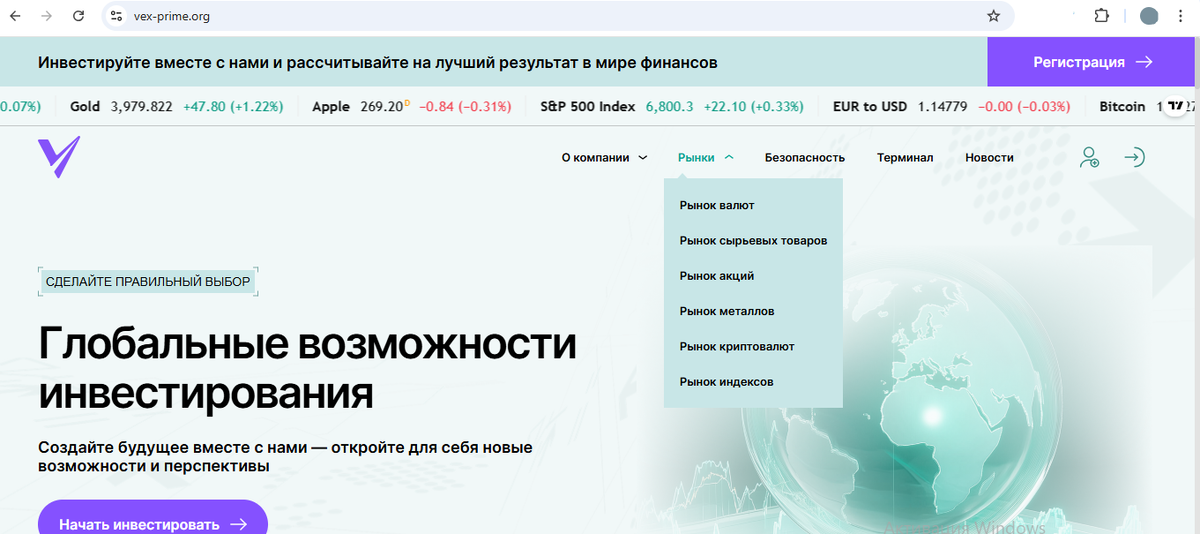Open the Безопасность page
Viewport: 1200px width, 534px height.
click(805, 157)
